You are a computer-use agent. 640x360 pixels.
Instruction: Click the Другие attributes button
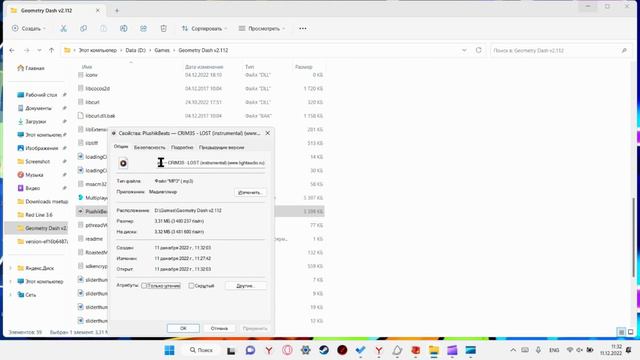coord(246,286)
